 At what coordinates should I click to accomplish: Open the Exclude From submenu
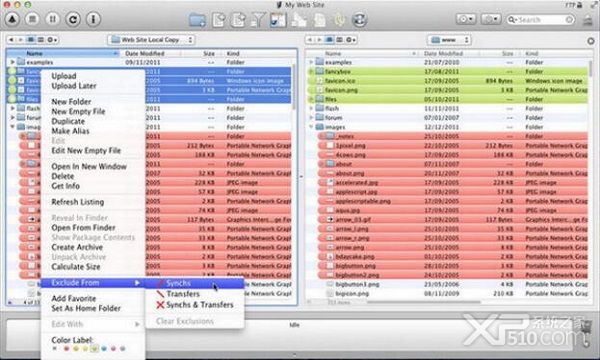(x=93, y=283)
